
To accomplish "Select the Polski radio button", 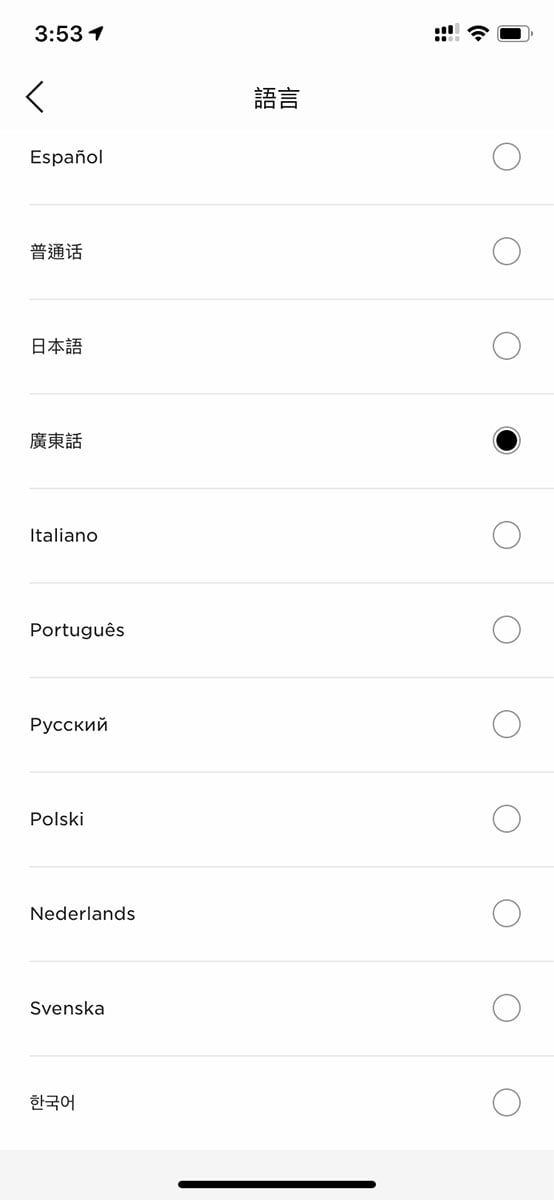I will click(x=507, y=819).
